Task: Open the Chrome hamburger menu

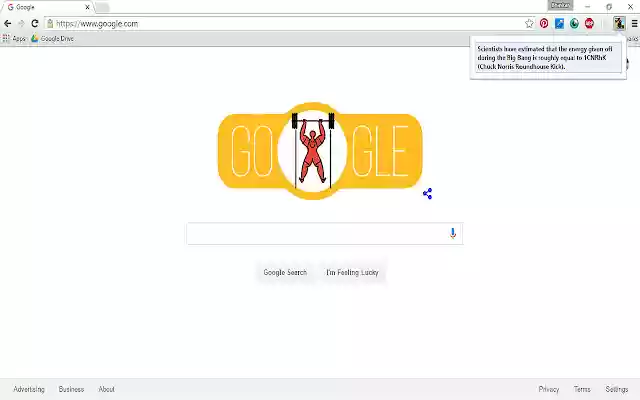Action: [x=634, y=24]
